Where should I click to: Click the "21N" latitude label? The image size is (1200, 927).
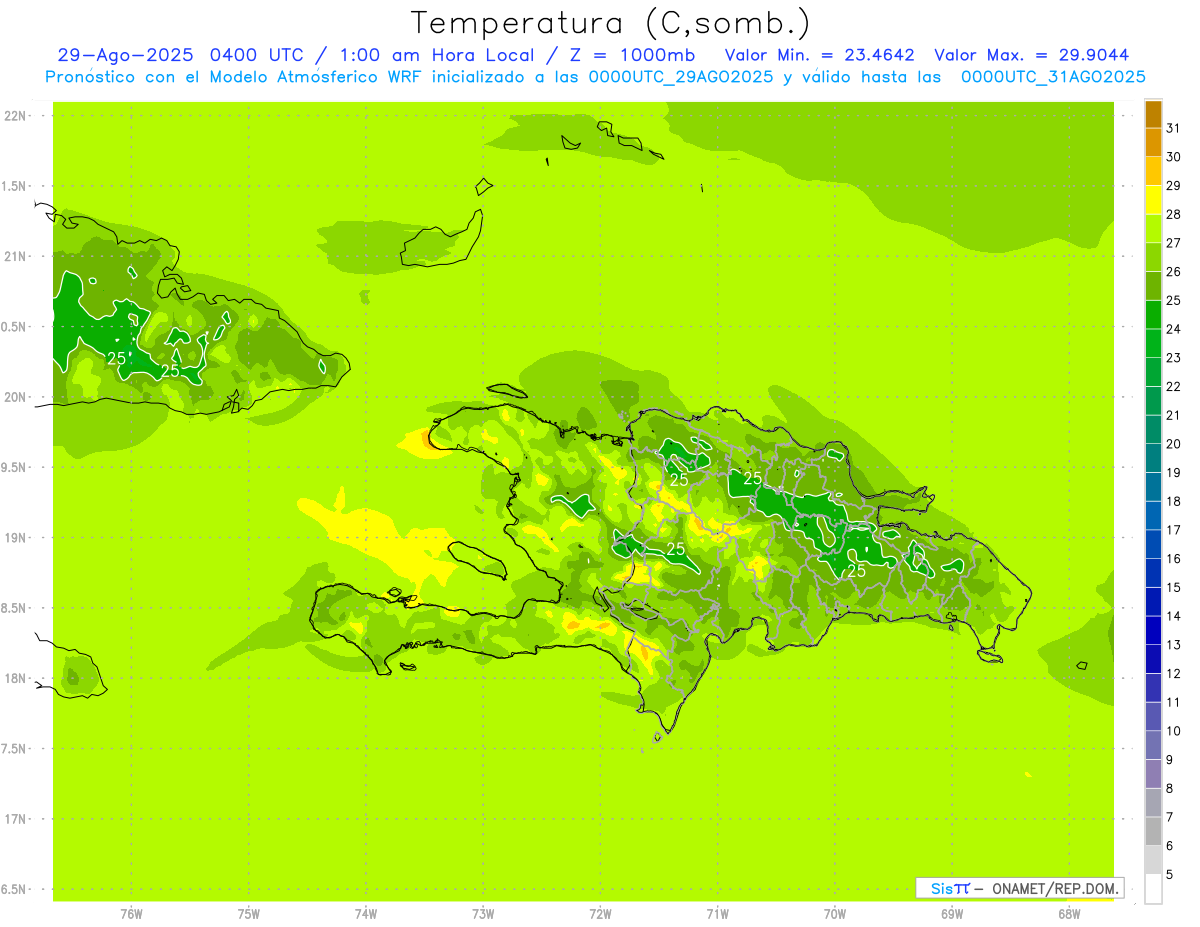[x=16, y=256]
